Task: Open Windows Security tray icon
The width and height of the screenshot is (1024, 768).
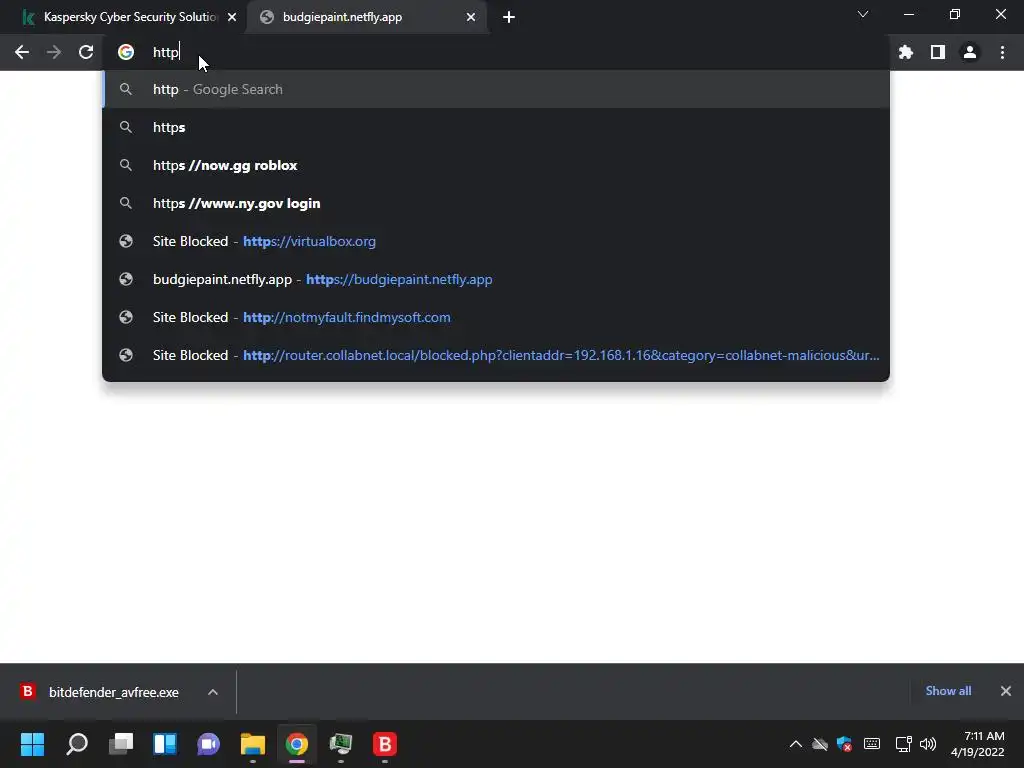Action: click(844, 744)
